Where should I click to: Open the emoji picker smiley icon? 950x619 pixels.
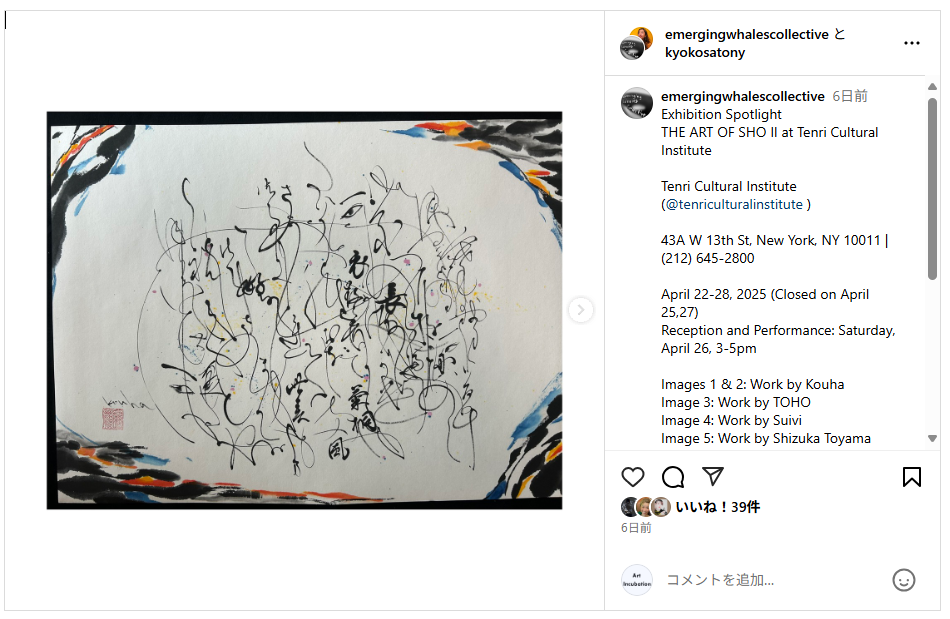903,580
